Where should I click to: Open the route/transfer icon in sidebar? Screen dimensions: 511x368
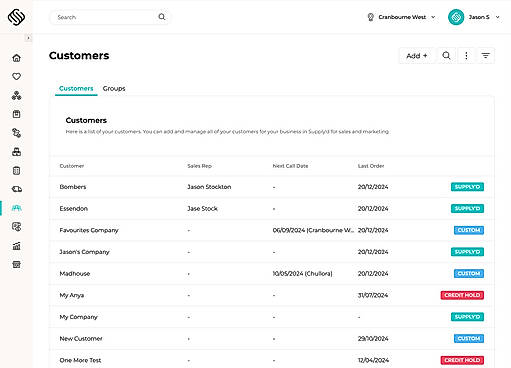(x=16, y=133)
